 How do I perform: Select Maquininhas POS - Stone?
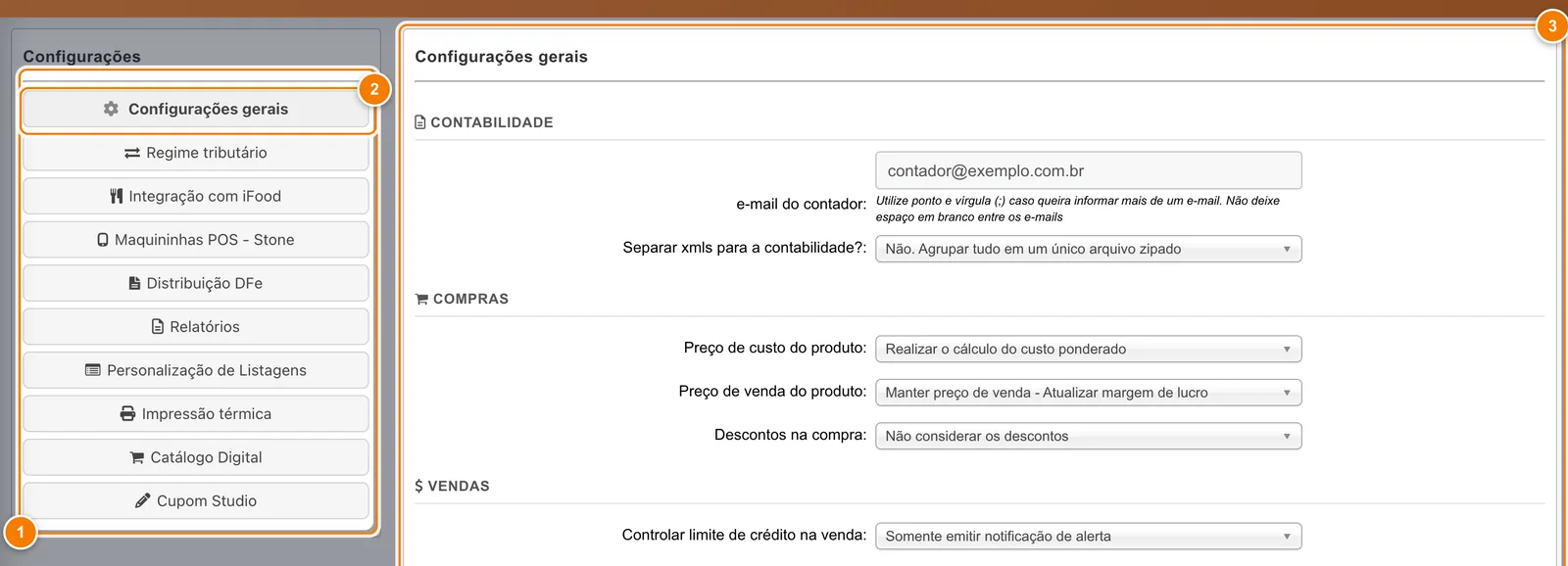(x=196, y=240)
